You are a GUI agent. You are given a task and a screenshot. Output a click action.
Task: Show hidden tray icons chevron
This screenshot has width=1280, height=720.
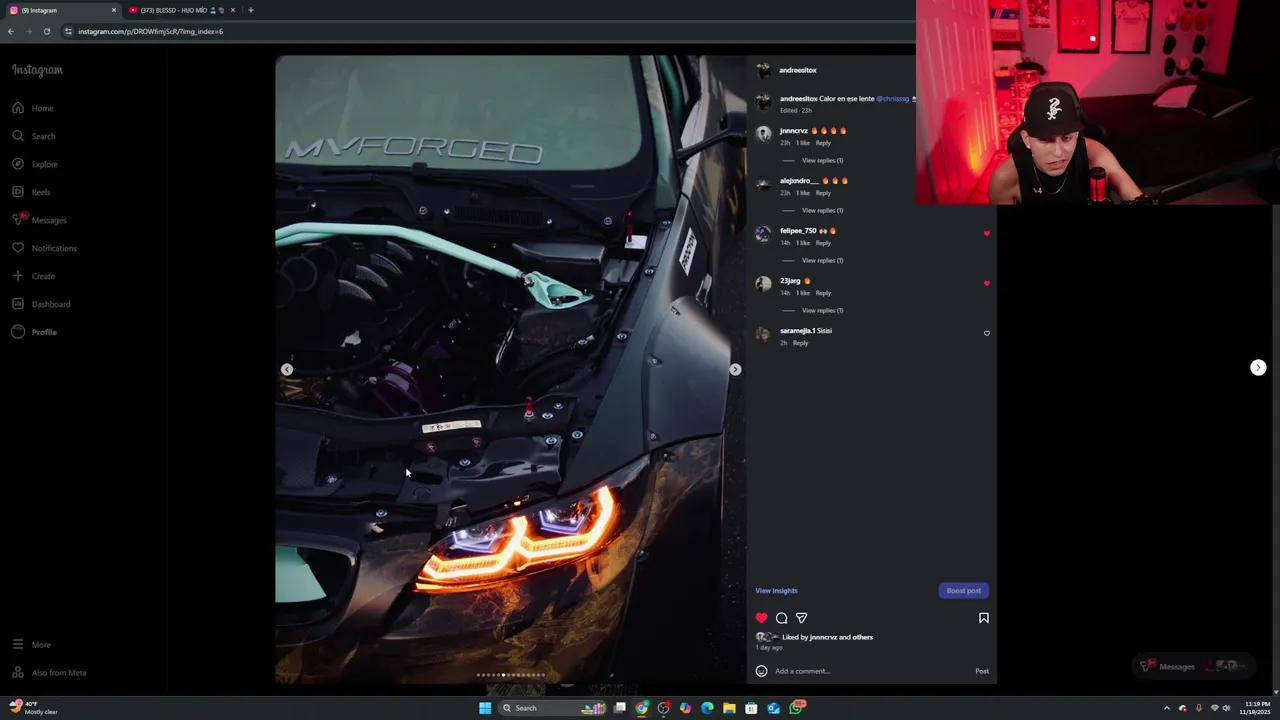click(1166, 708)
